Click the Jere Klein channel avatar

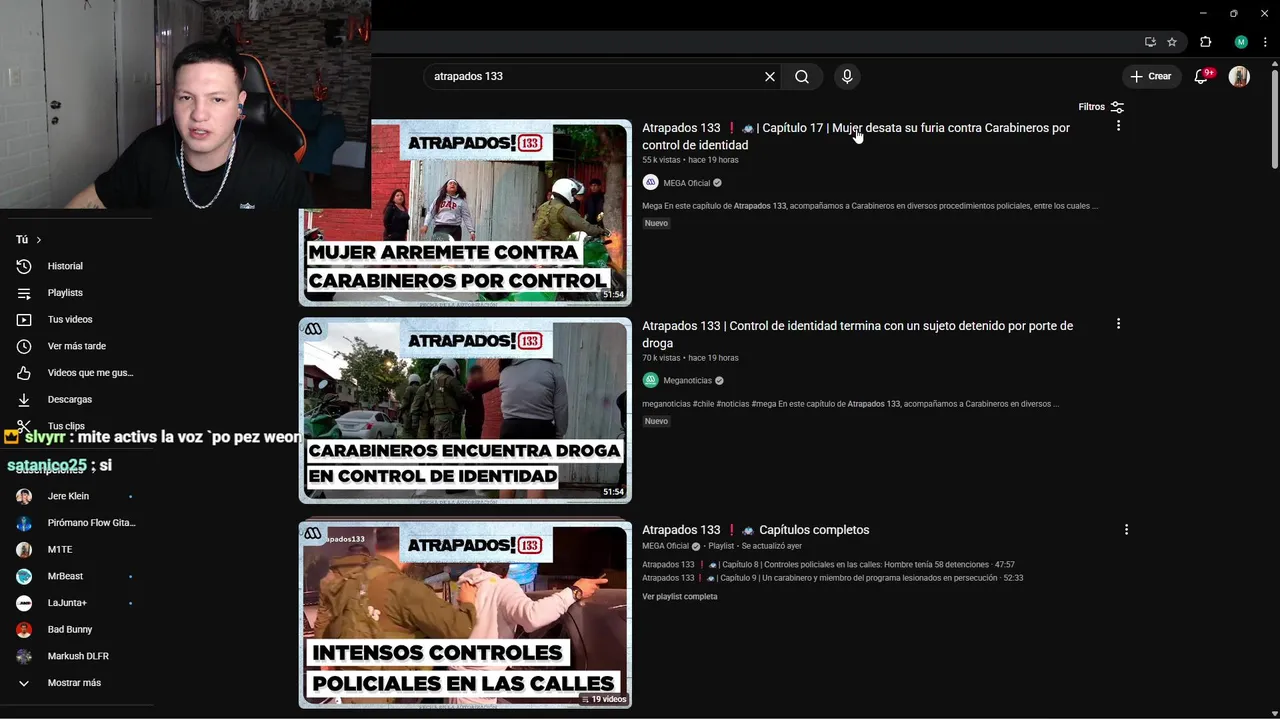click(x=24, y=496)
